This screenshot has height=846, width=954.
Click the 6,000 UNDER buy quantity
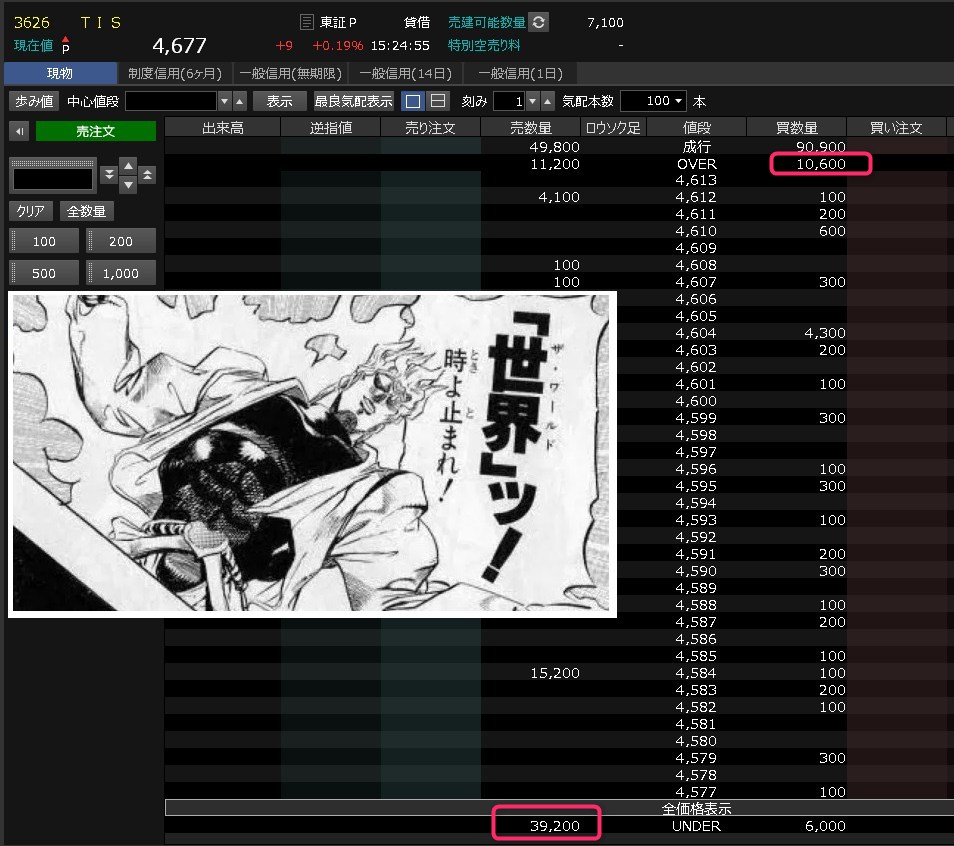[825, 826]
